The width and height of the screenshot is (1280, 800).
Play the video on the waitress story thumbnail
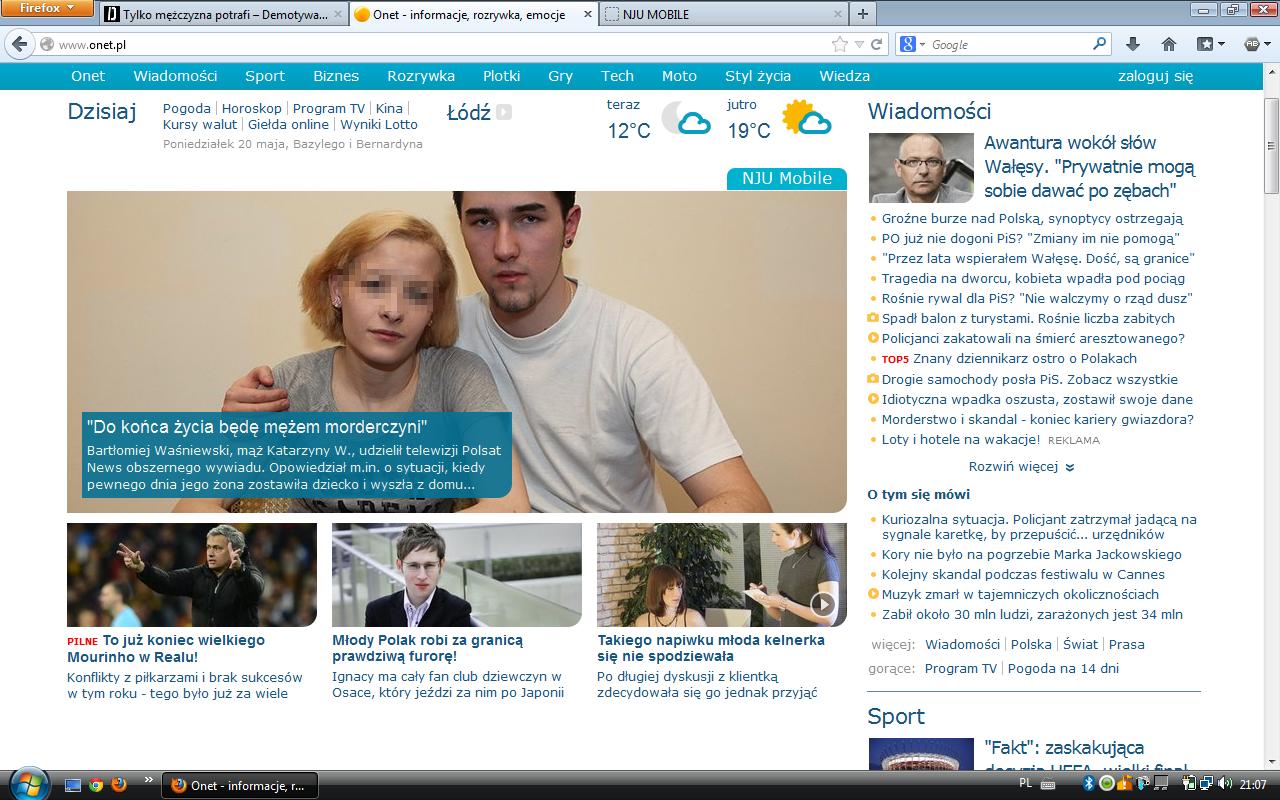click(822, 603)
